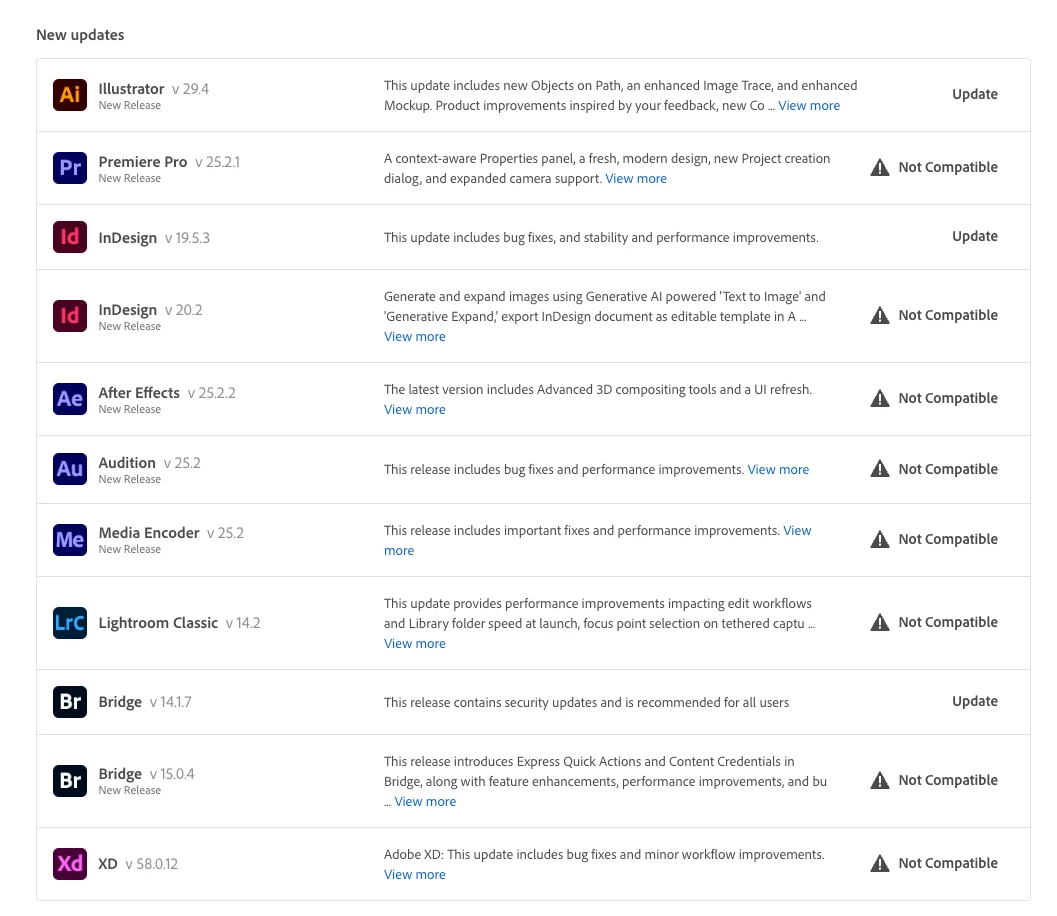Viewport: 1057px width, 916px height.
Task: Click the New updates heading
Action: point(80,35)
